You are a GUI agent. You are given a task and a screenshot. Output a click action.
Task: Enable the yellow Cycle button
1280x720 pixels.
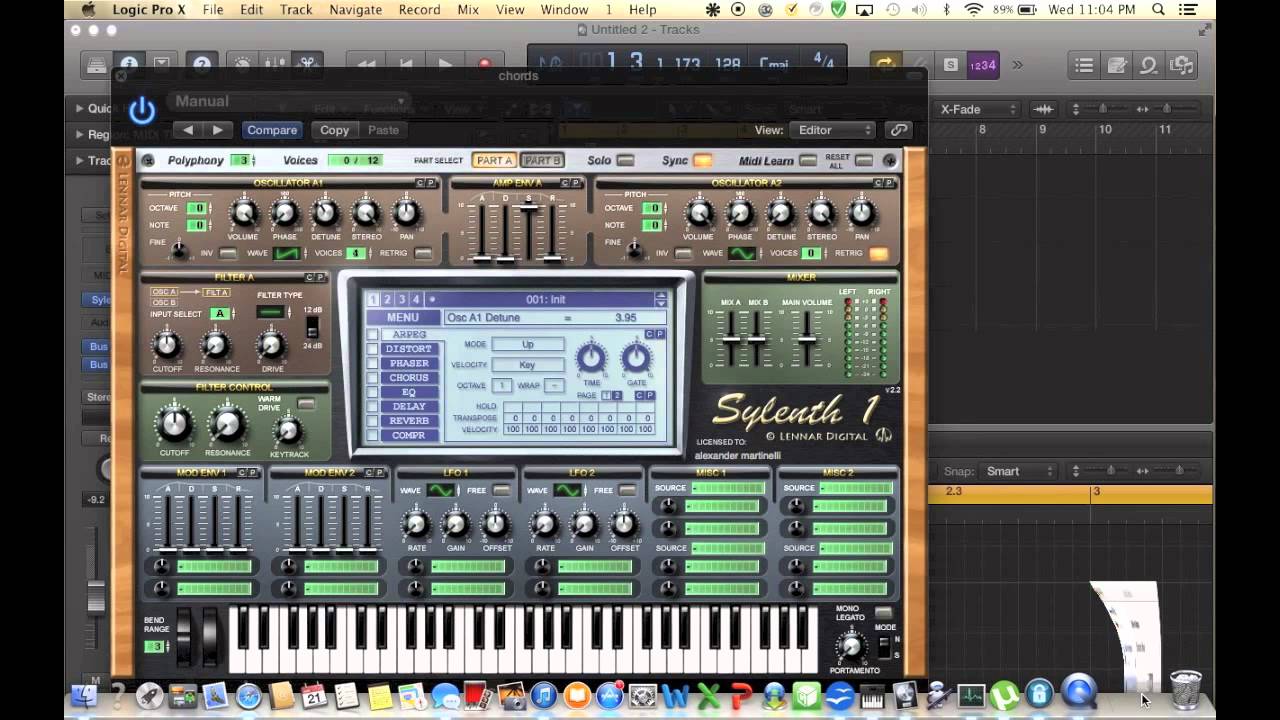pyautogui.click(x=884, y=65)
